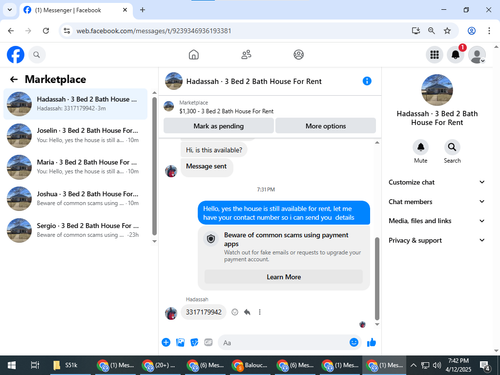Image resolution: width=500 pixels, height=375 pixels.
Task: Bookmark this page with the star icon
Action: click(x=447, y=31)
